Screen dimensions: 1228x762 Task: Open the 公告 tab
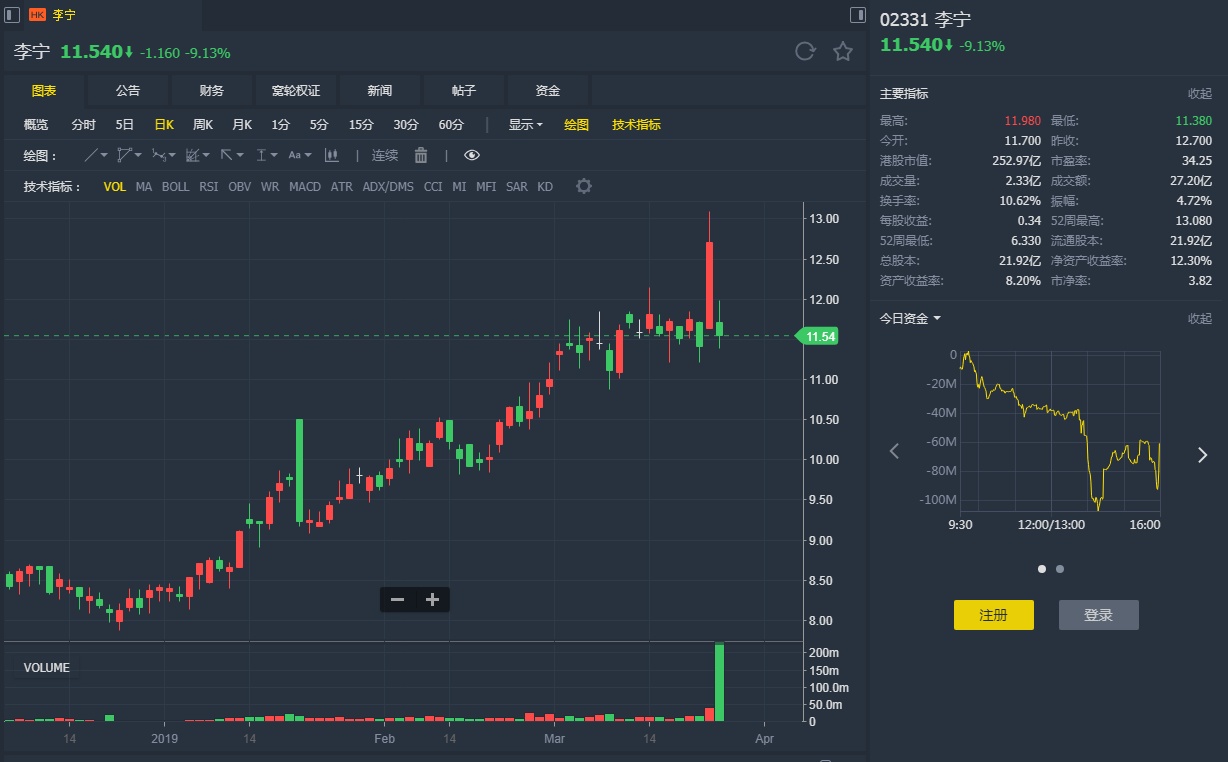pos(128,91)
